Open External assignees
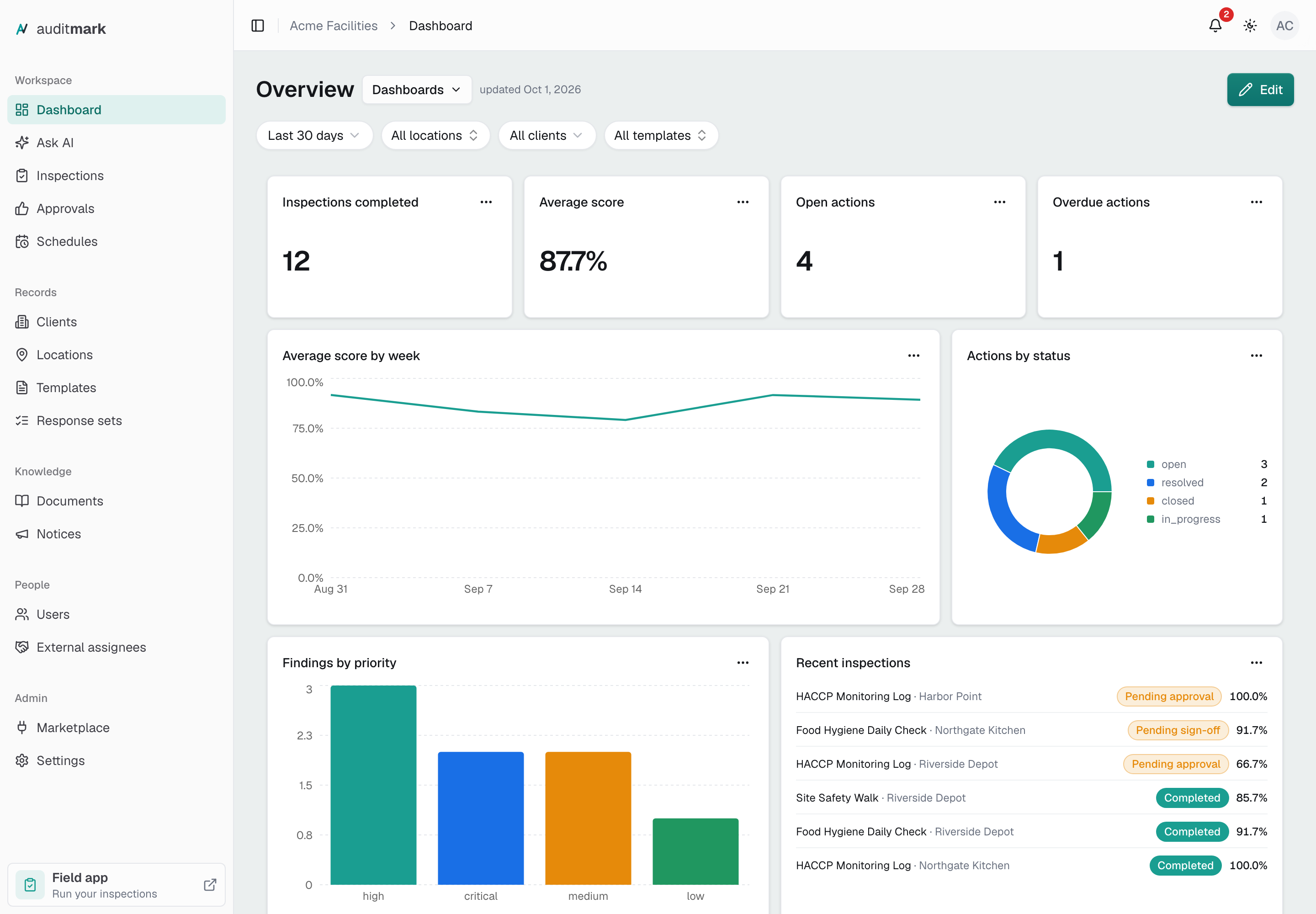 click(116, 647)
